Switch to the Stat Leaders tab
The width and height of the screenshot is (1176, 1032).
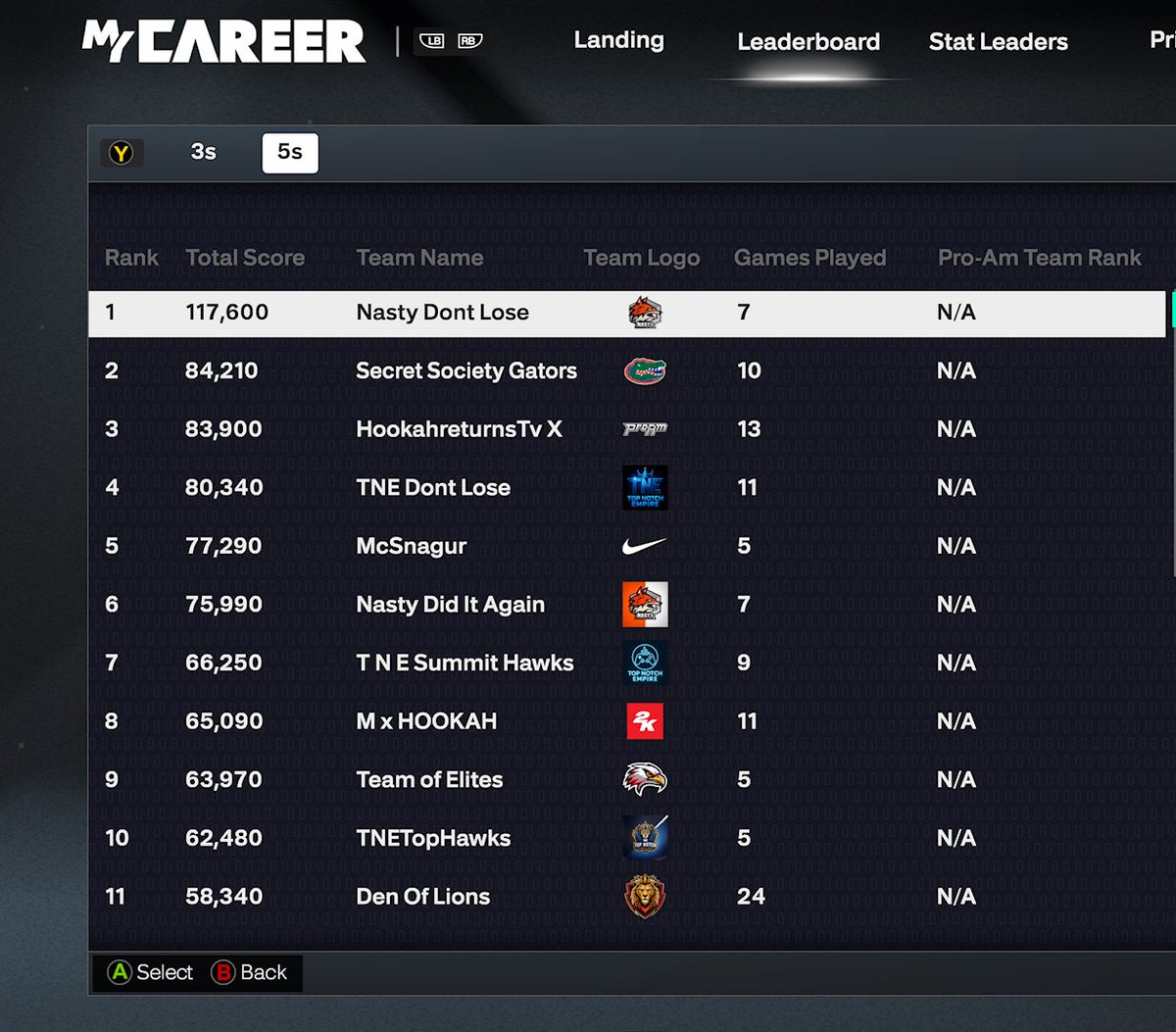click(999, 42)
